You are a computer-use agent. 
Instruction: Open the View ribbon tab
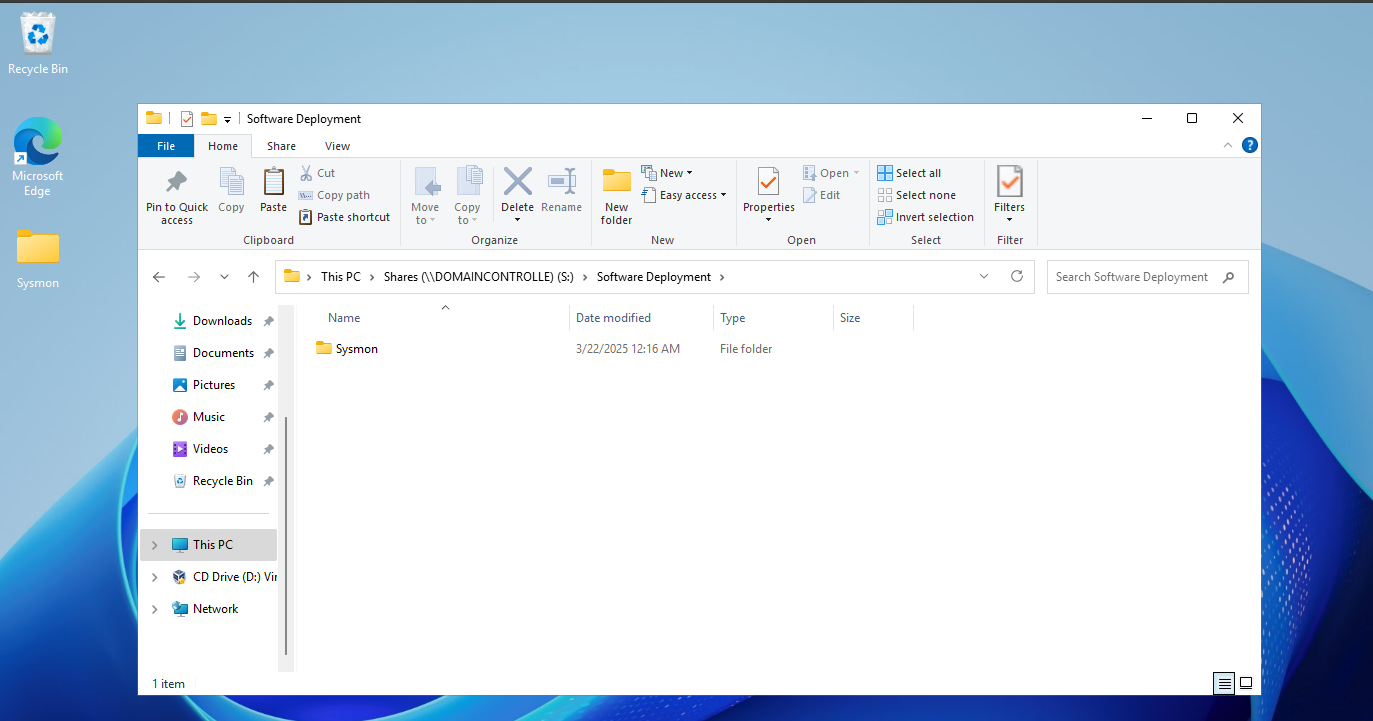click(x=337, y=146)
